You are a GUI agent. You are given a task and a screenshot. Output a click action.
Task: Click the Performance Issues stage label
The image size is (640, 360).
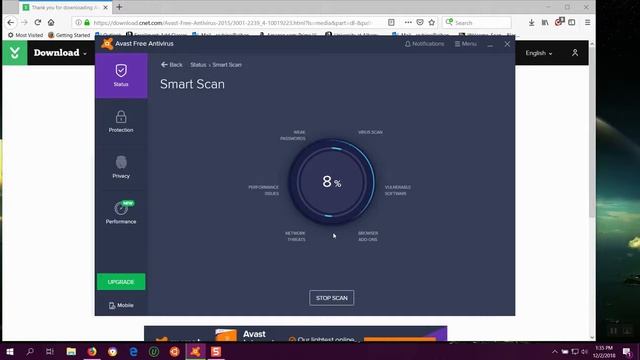(264, 190)
